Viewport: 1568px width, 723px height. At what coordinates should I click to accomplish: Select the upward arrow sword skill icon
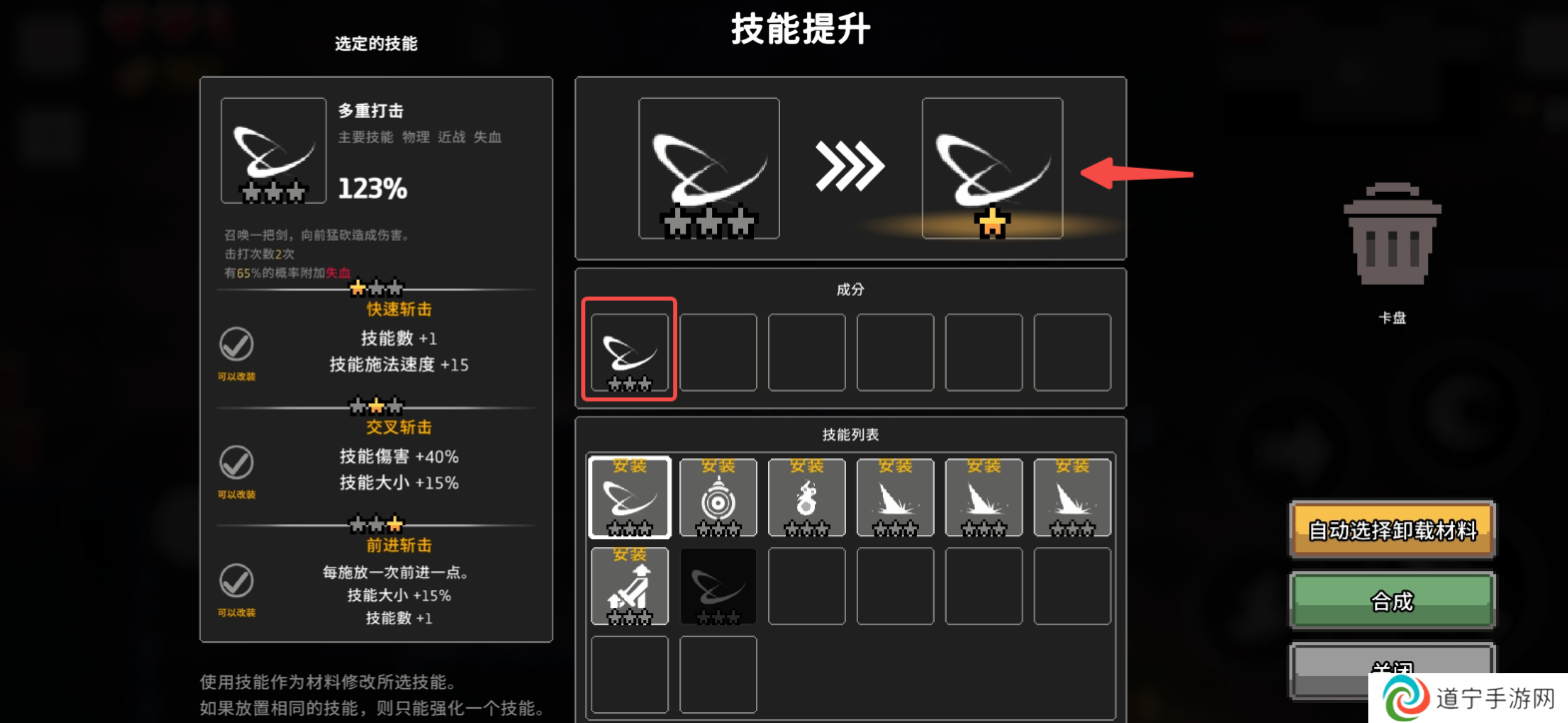tap(630, 586)
